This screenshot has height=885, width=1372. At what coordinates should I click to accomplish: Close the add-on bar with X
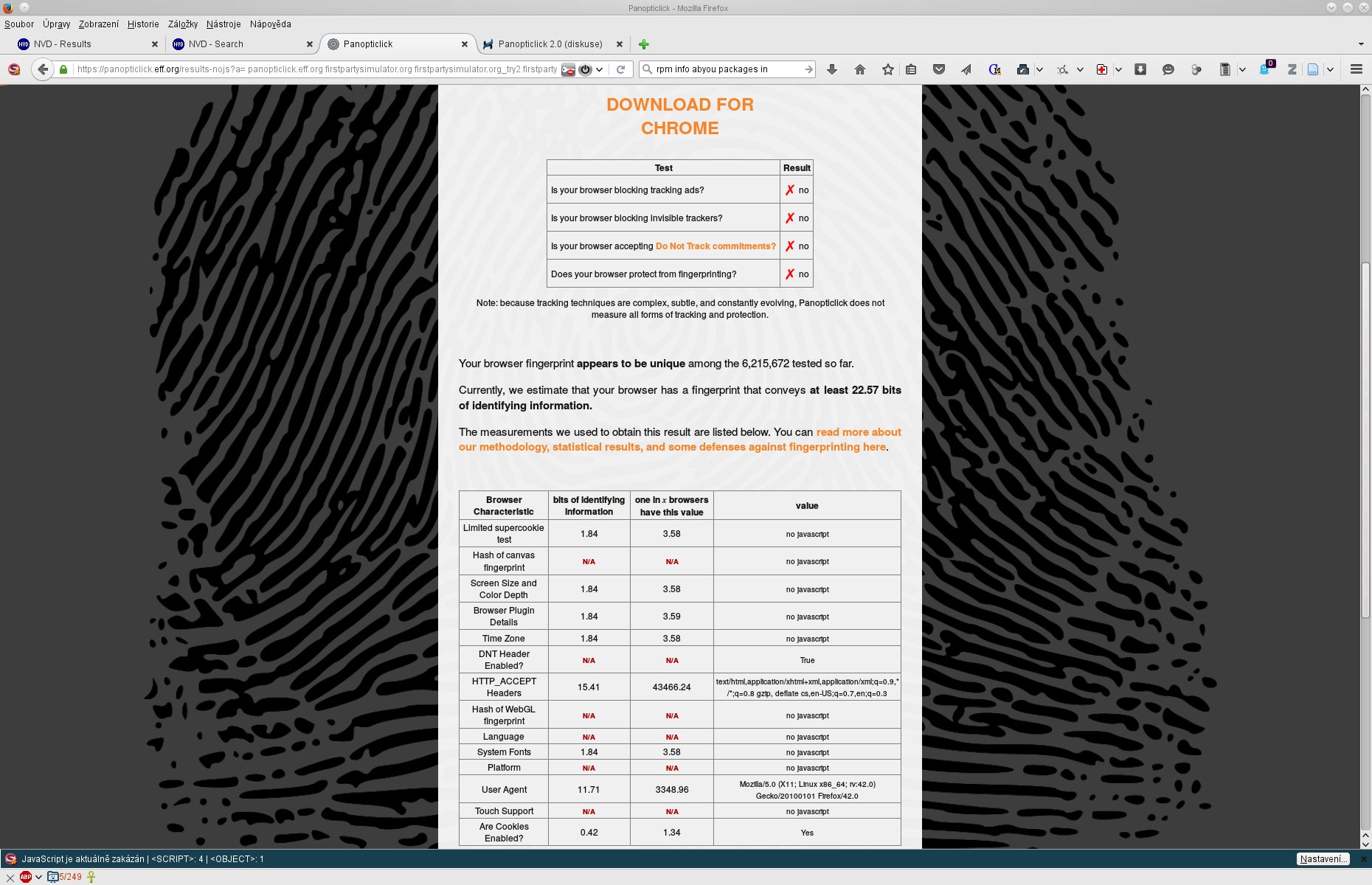click(10, 878)
